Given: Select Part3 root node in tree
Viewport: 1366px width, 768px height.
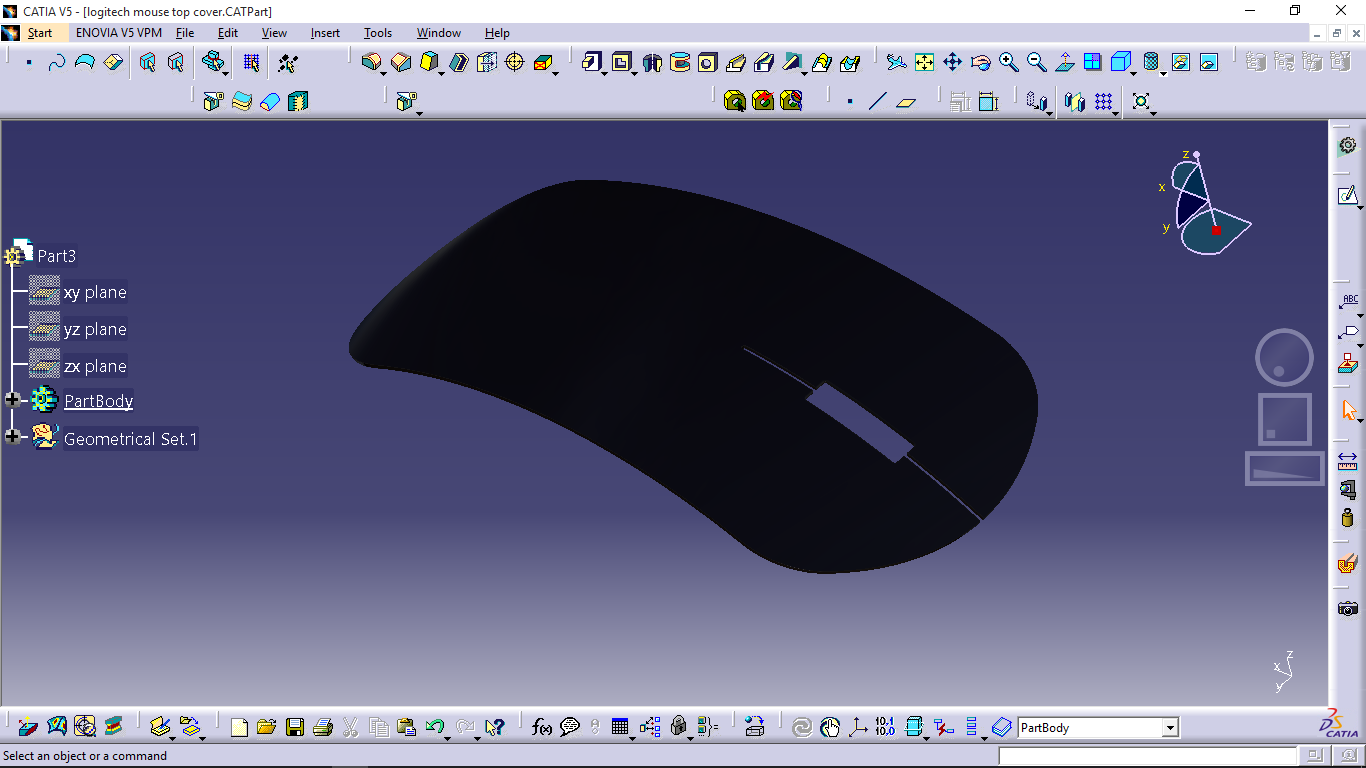Looking at the screenshot, I should click(x=56, y=256).
